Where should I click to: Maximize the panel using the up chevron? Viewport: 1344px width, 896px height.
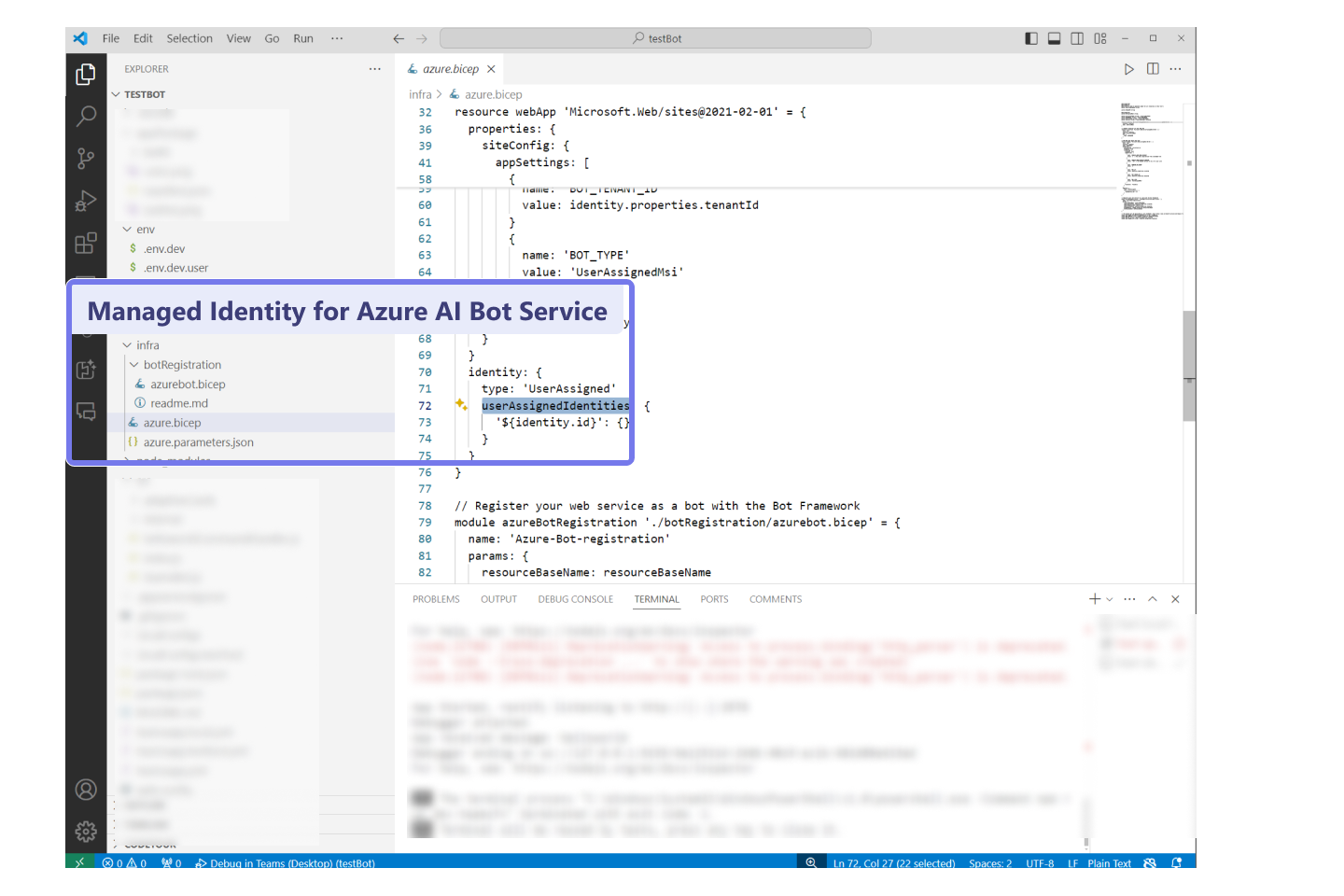1153,599
